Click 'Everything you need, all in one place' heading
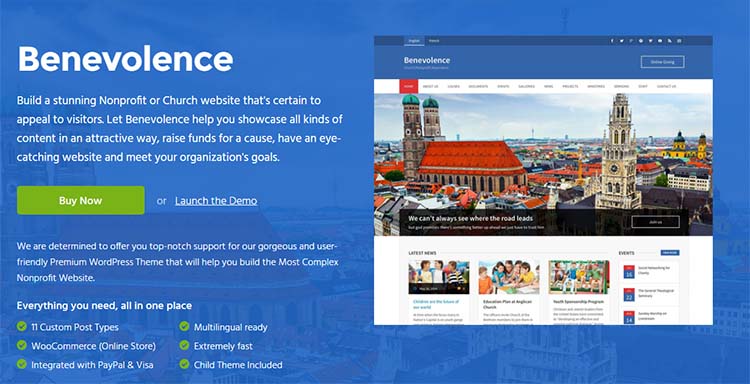The width and height of the screenshot is (750, 384). pyautogui.click(x=104, y=306)
